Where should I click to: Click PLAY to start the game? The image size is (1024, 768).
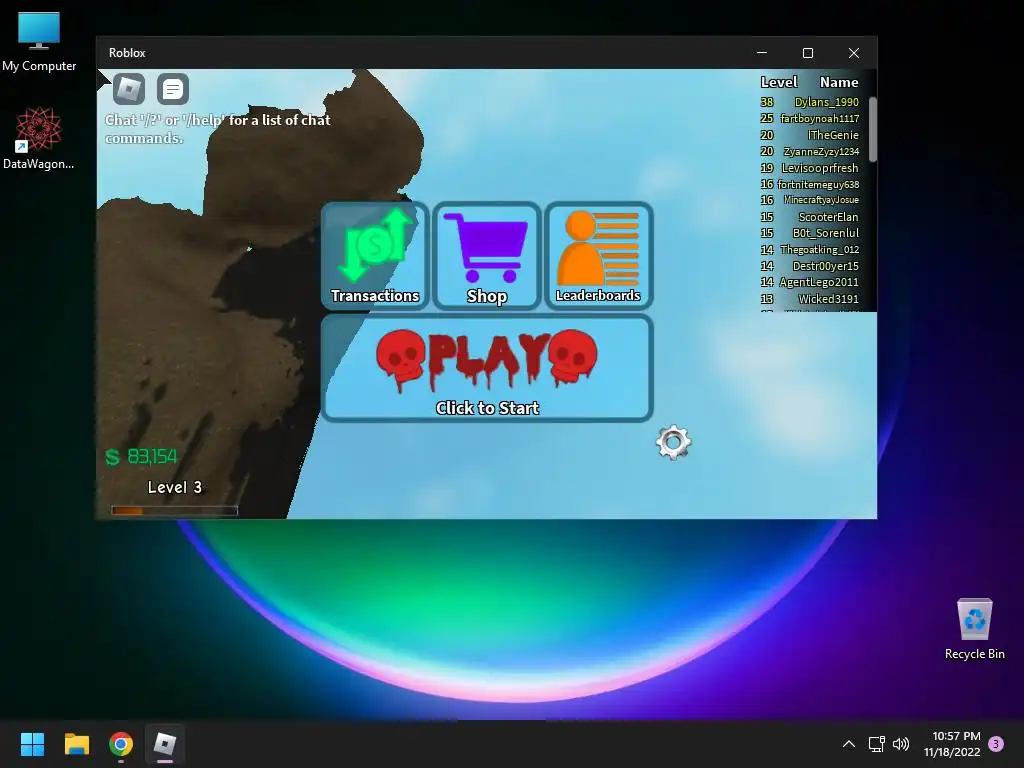pos(487,368)
